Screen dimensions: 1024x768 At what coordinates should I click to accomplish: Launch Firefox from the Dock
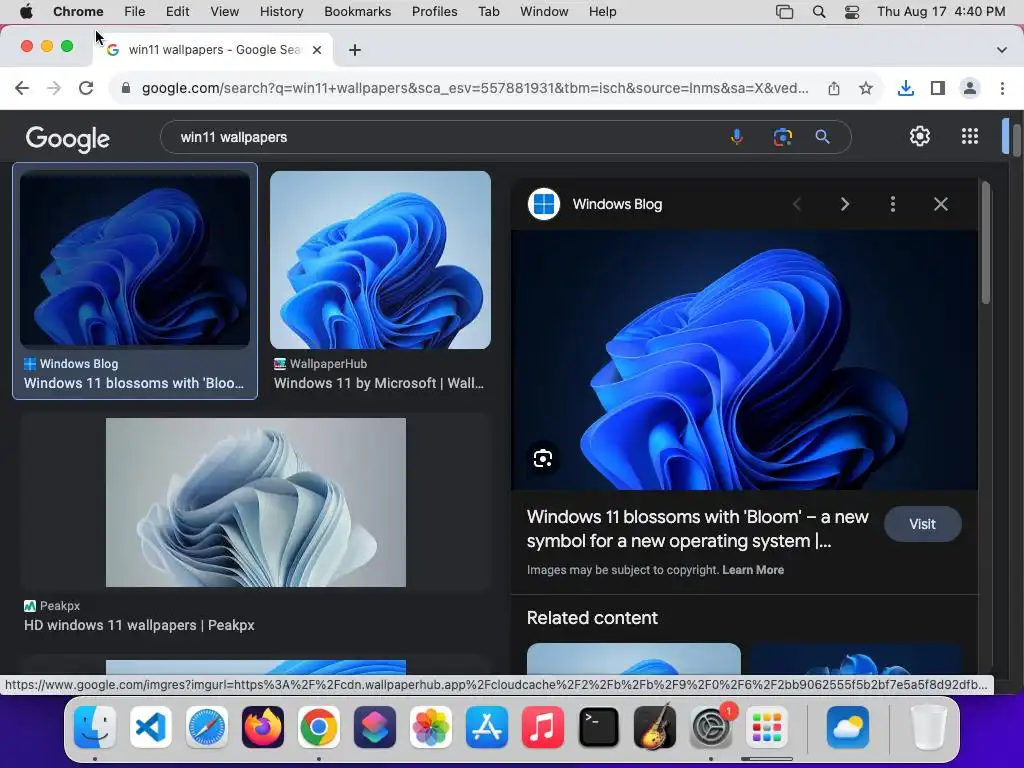click(x=263, y=727)
